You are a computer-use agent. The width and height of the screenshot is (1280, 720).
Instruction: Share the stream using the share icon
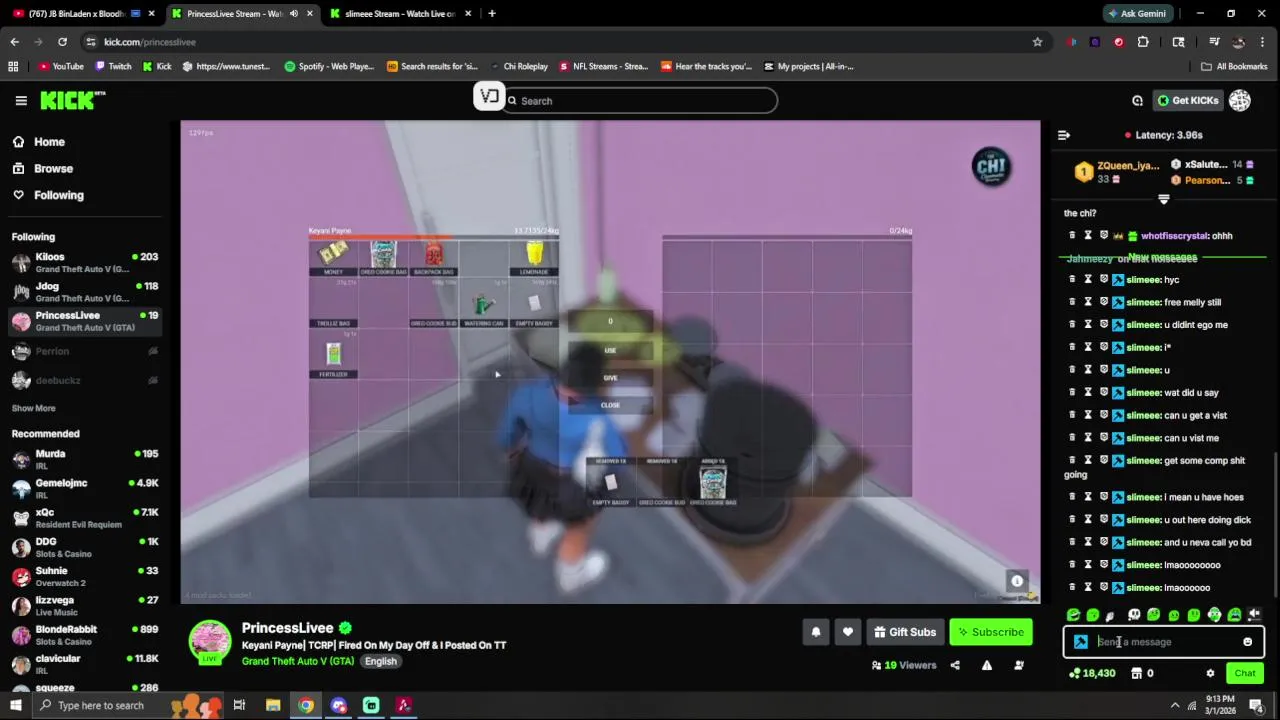tap(955, 665)
